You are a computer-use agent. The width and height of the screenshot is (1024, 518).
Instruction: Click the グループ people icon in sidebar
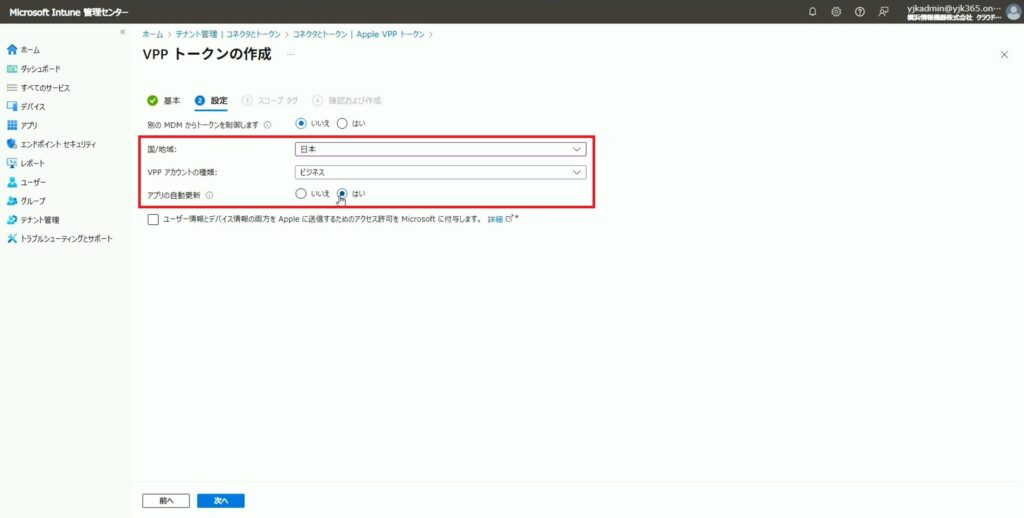pyautogui.click(x=12, y=201)
